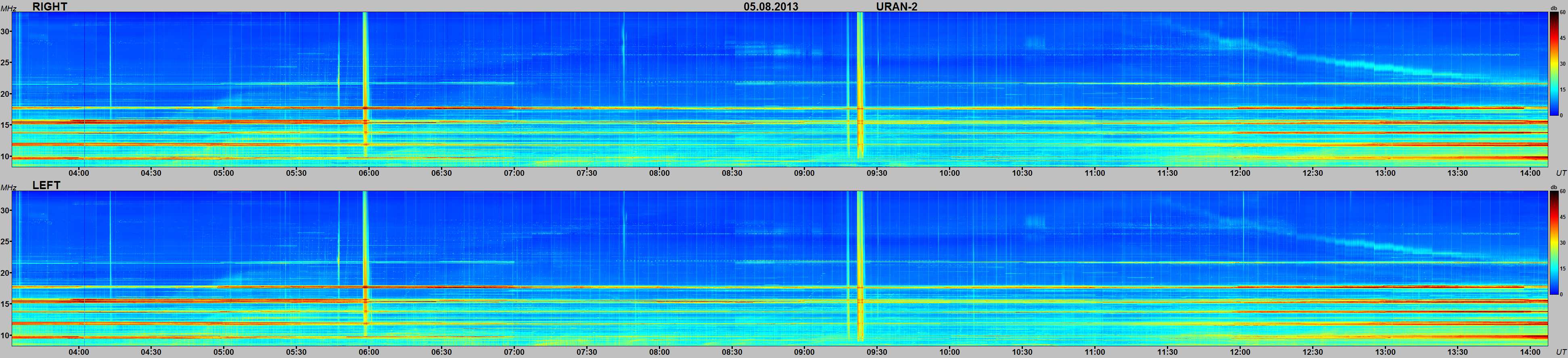
Task: Click the 15 MHz tick of LEFT panel
Action: pos(6,304)
